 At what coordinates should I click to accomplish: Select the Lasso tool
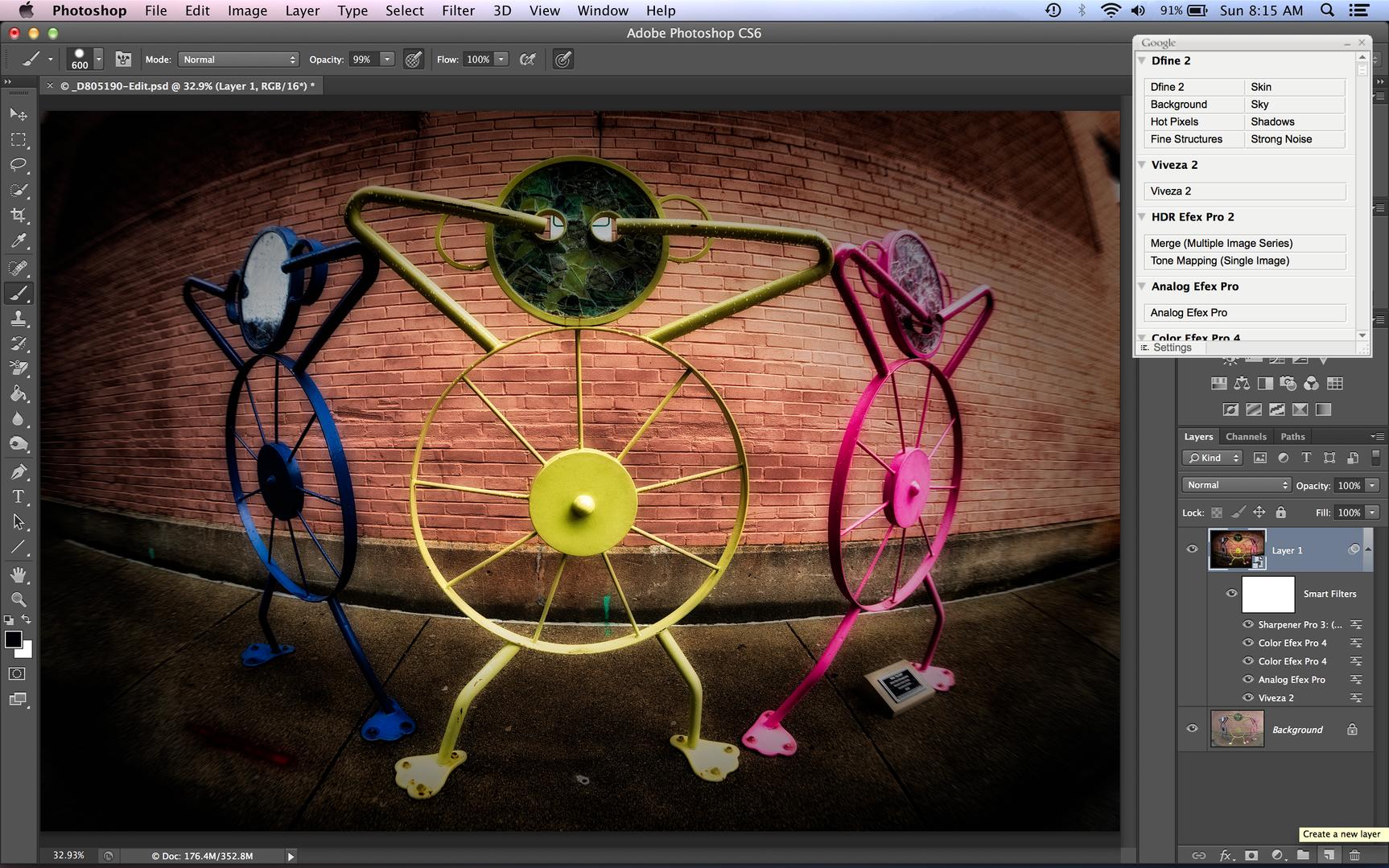[x=18, y=165]
